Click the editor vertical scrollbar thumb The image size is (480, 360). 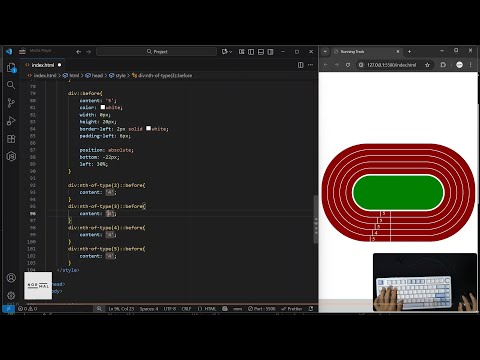pyautogui.click(x=315, y=219)
